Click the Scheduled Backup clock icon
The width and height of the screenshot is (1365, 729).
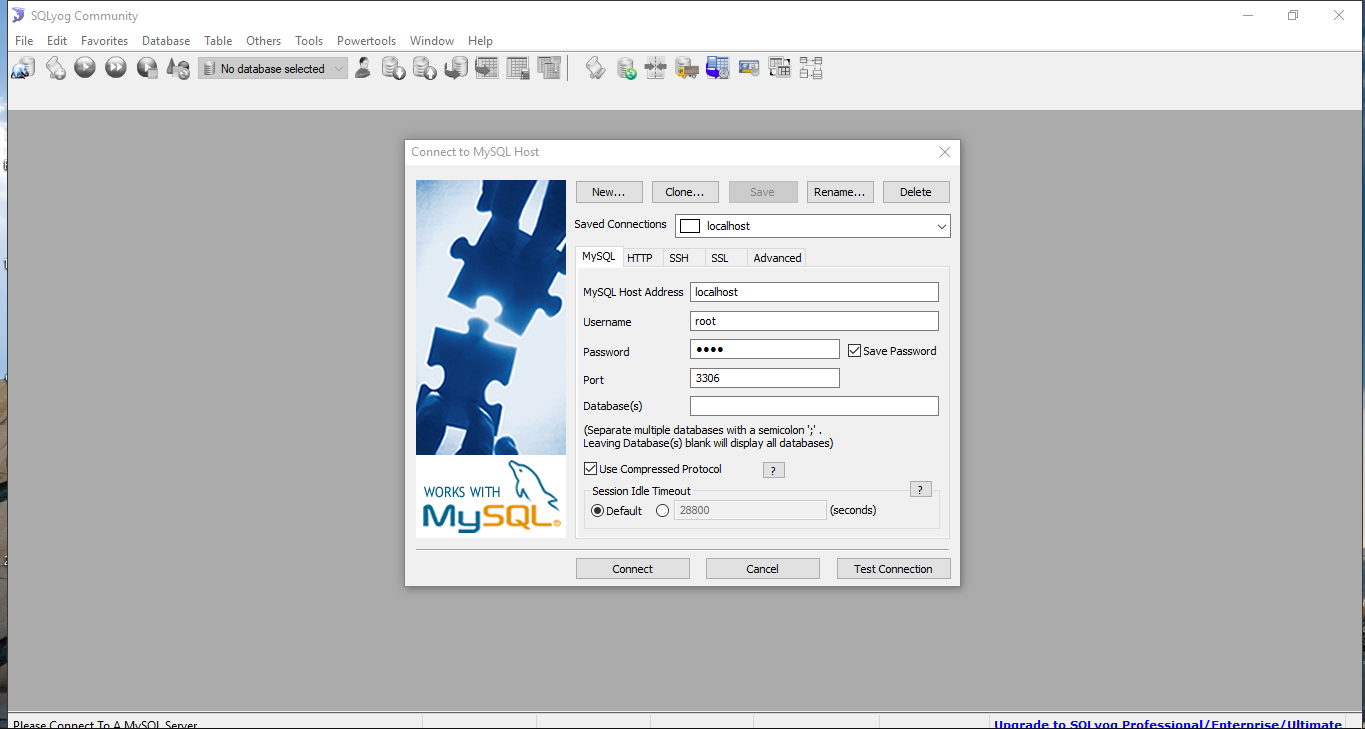[x=718, y=68]
